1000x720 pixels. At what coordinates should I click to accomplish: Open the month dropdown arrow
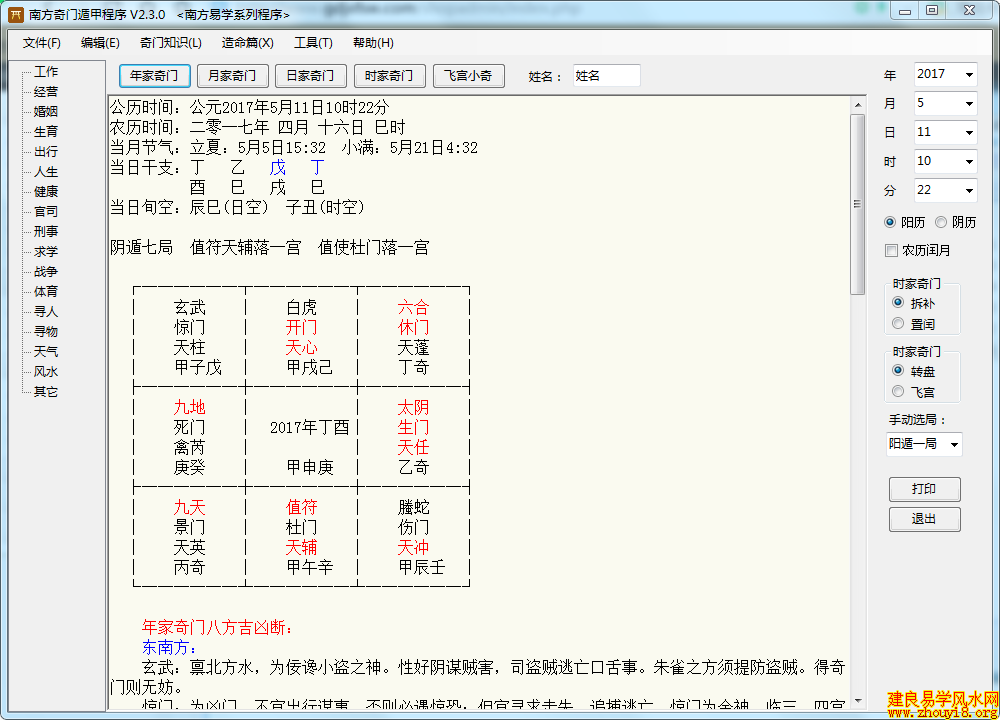[968, 104]
